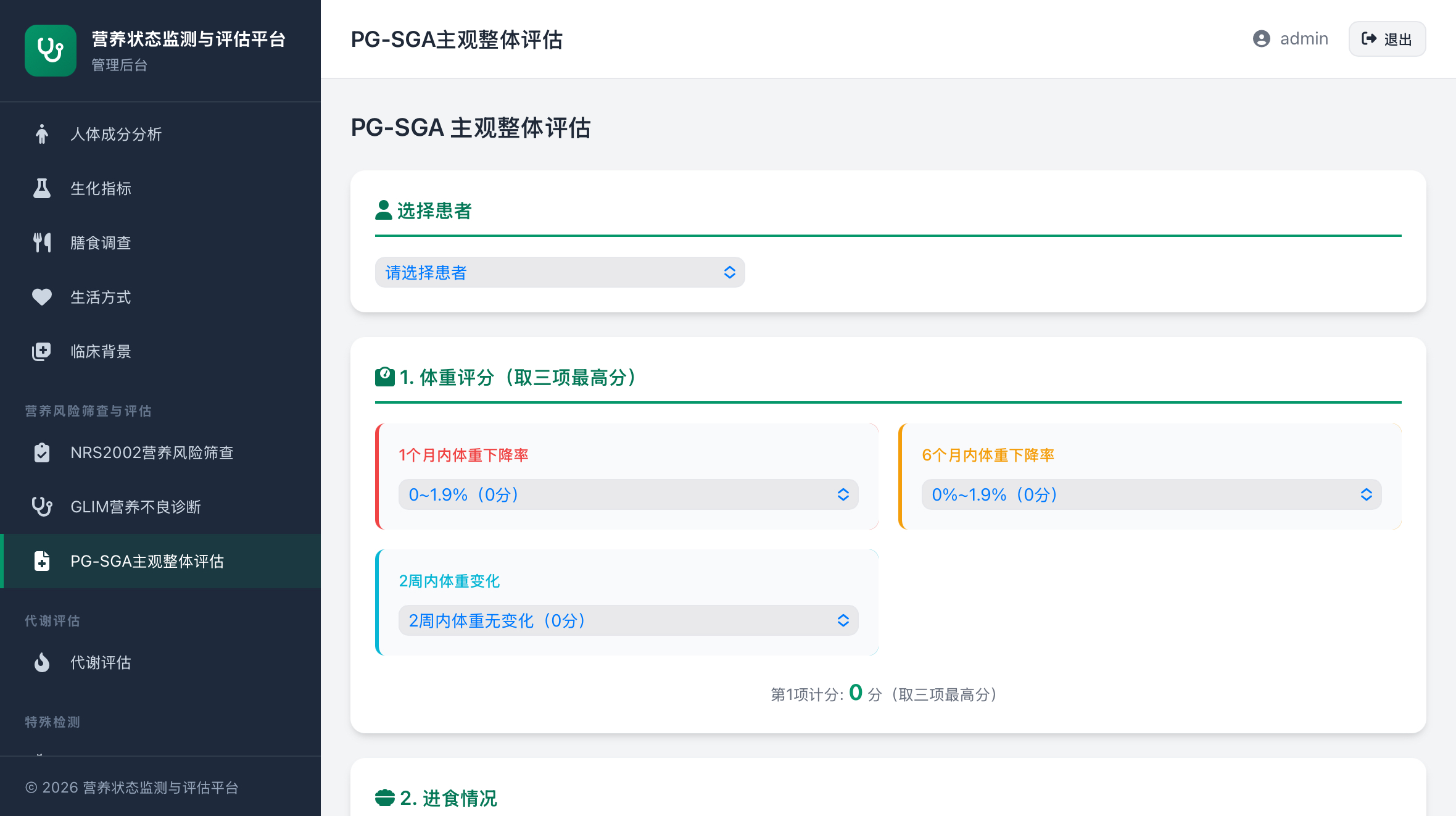1456x816 pixels.
Task: Open the 代谢评估 menu item
Action: tap(160, 662)
